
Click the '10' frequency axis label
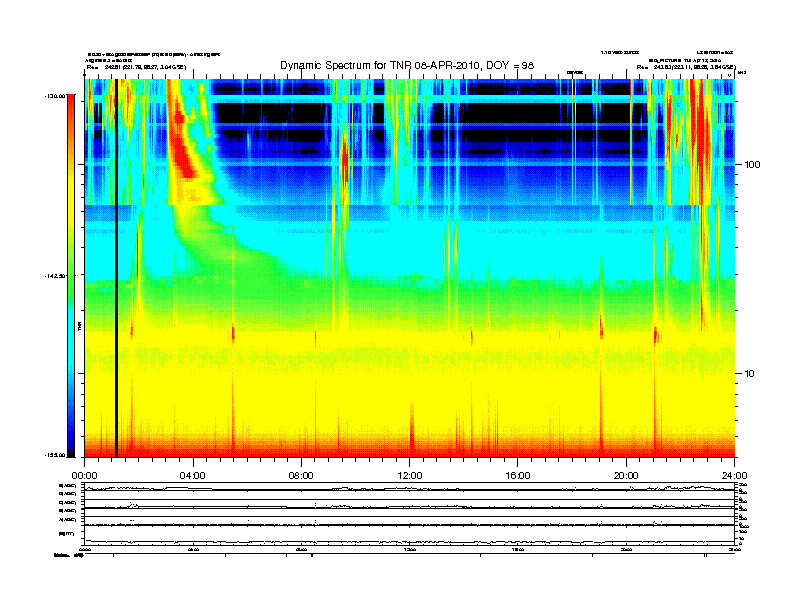tap(750, 374)
